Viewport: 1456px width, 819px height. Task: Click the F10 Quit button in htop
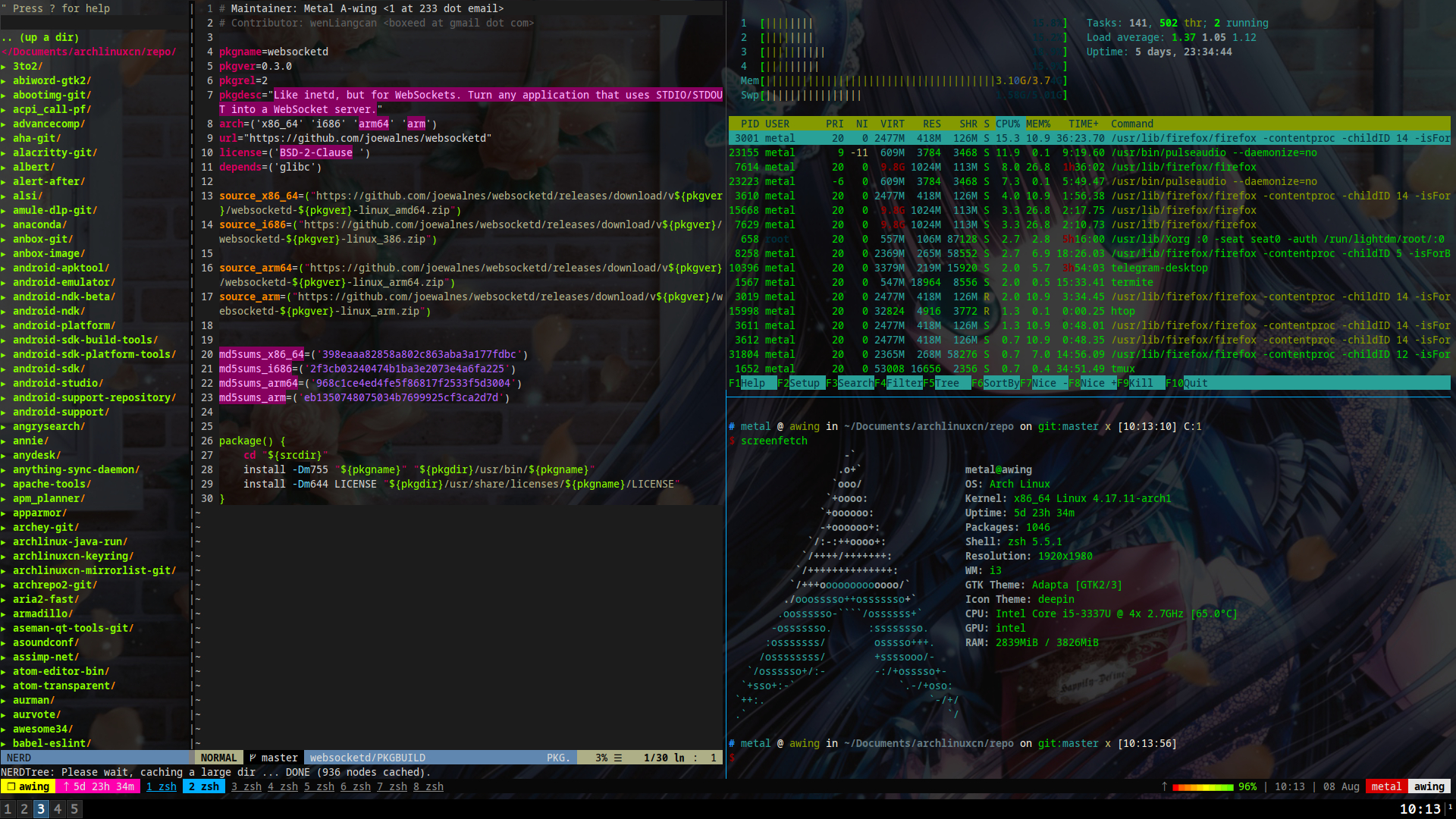point(1187,384)
